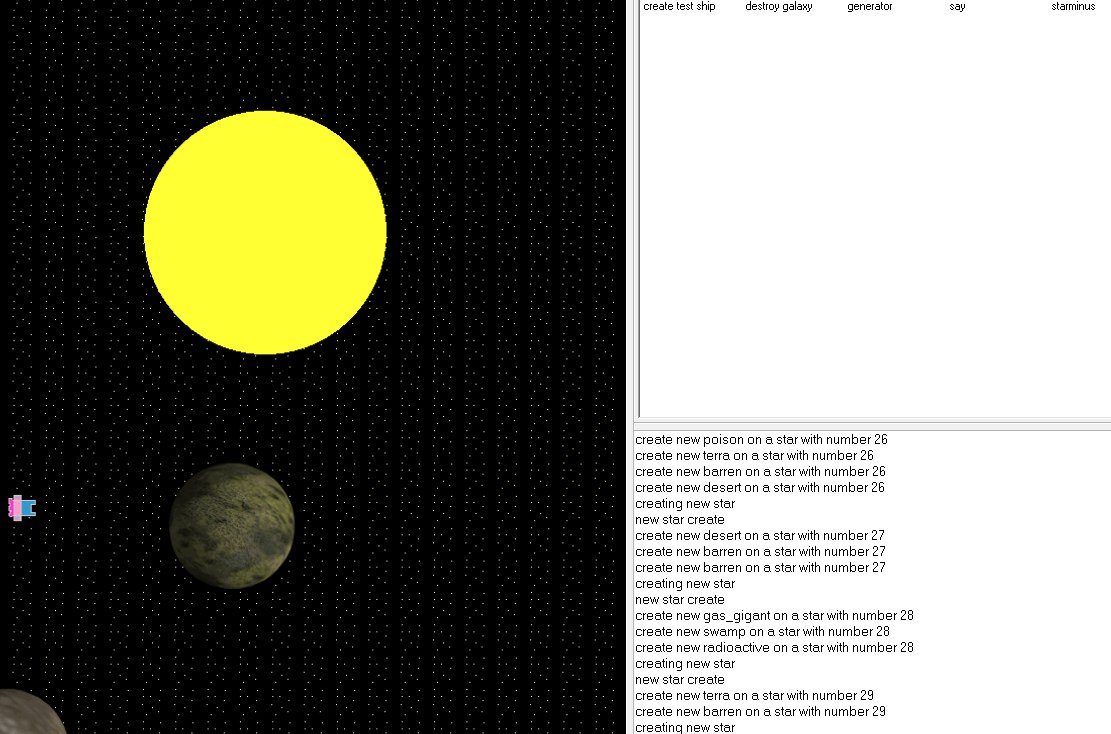The height and width of the screenshot is (734, 1111).
Task: Click log line "create new gas_gigant on a star with number 28"
Action: pos(774,616)
